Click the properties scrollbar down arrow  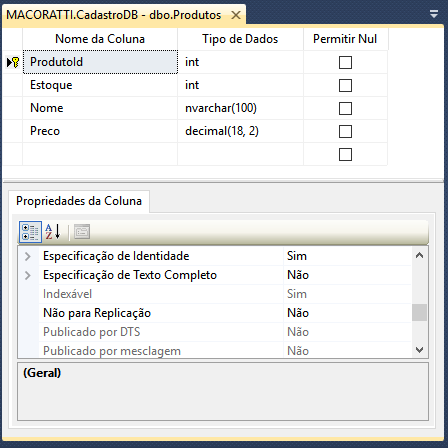(x=419, y=350)
